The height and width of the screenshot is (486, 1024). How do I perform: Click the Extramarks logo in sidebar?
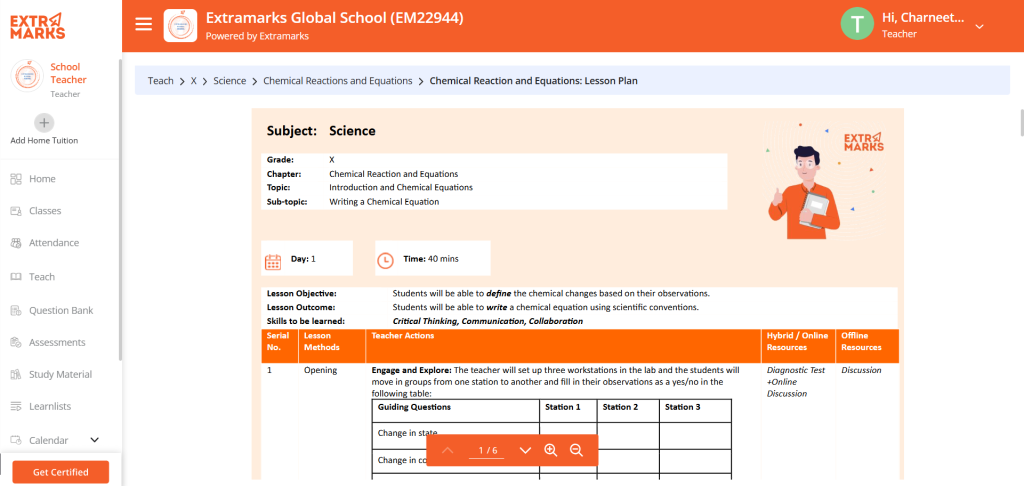(37, 25)
